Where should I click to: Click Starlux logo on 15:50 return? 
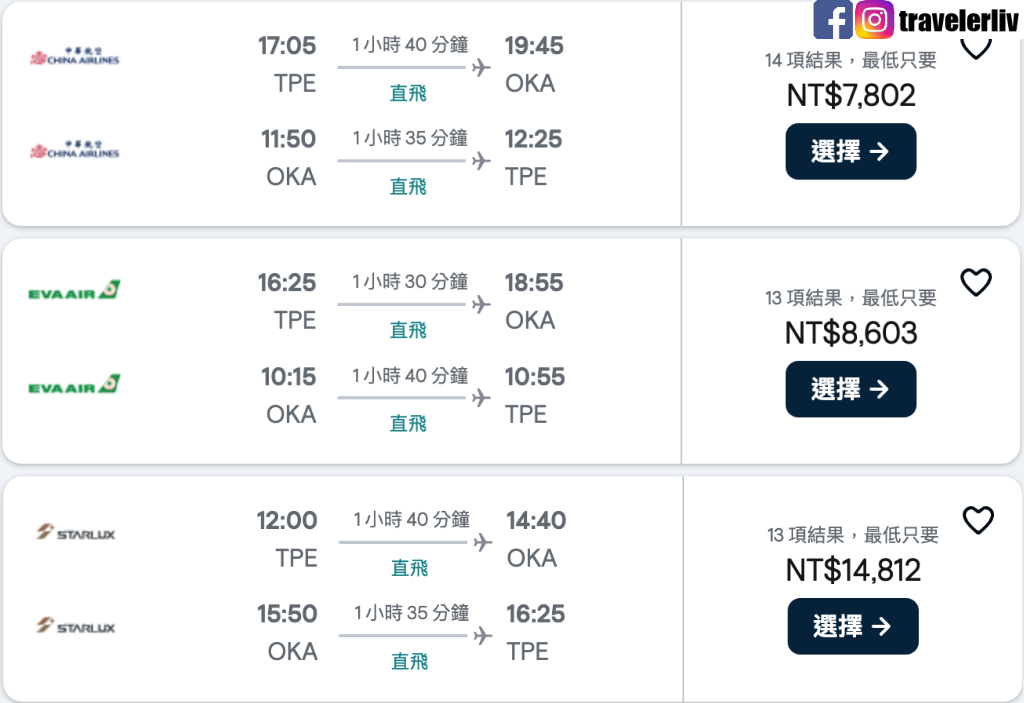[76, 625]
